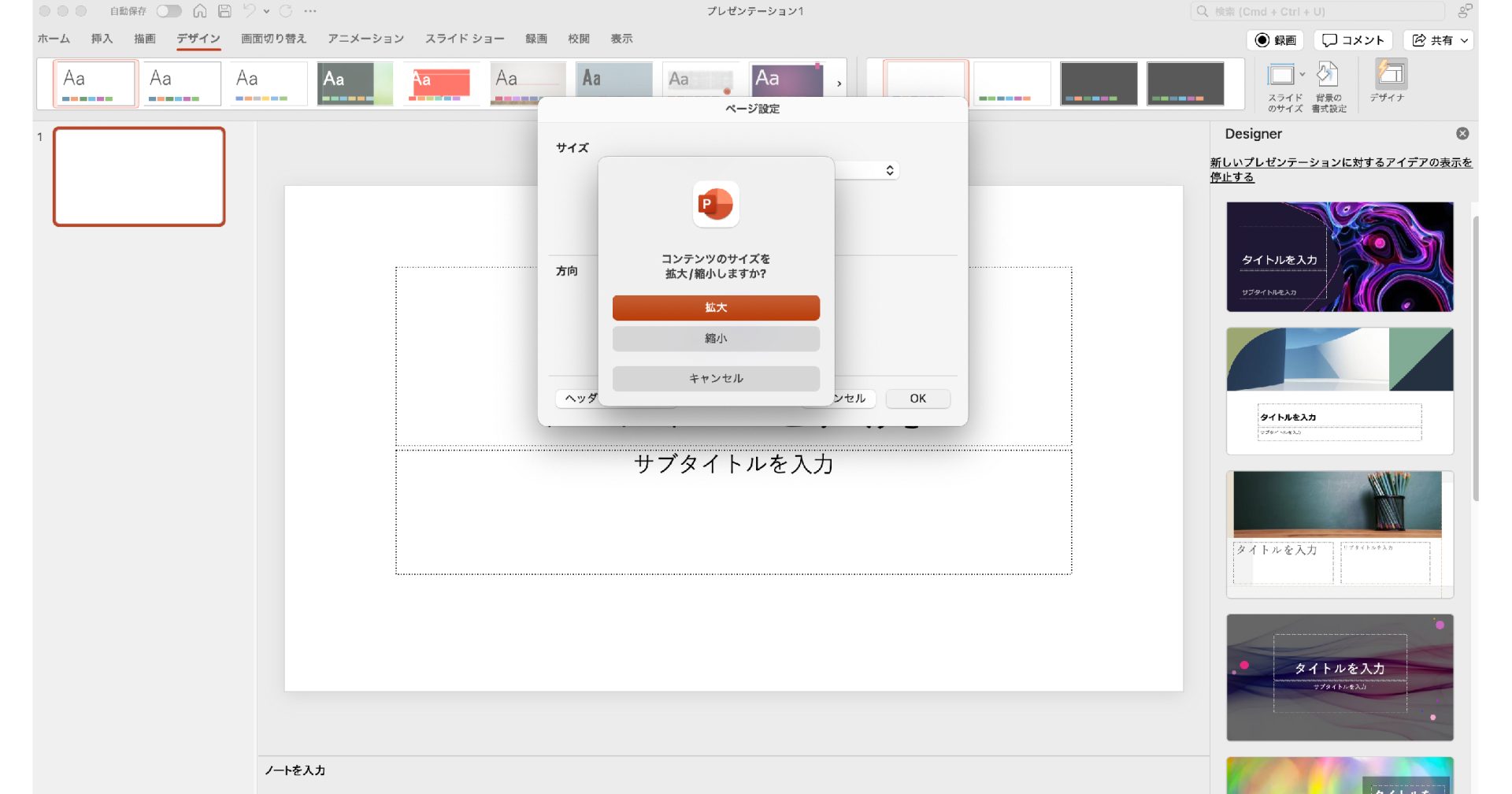
Task: Click the Save icon in title bar
Action: click(224, 11)
